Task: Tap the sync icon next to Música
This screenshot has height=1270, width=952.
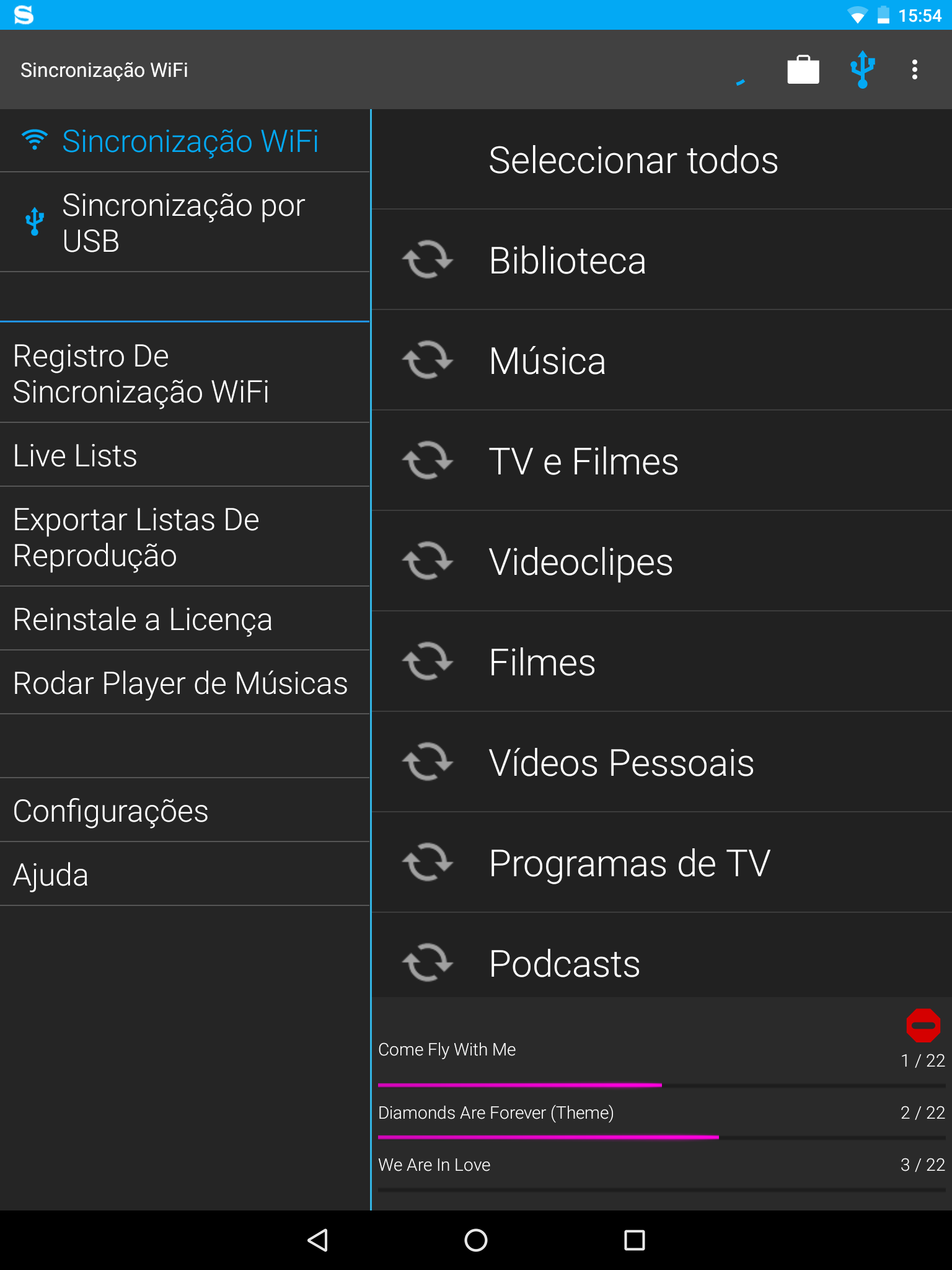Action: tap(428, 360)
